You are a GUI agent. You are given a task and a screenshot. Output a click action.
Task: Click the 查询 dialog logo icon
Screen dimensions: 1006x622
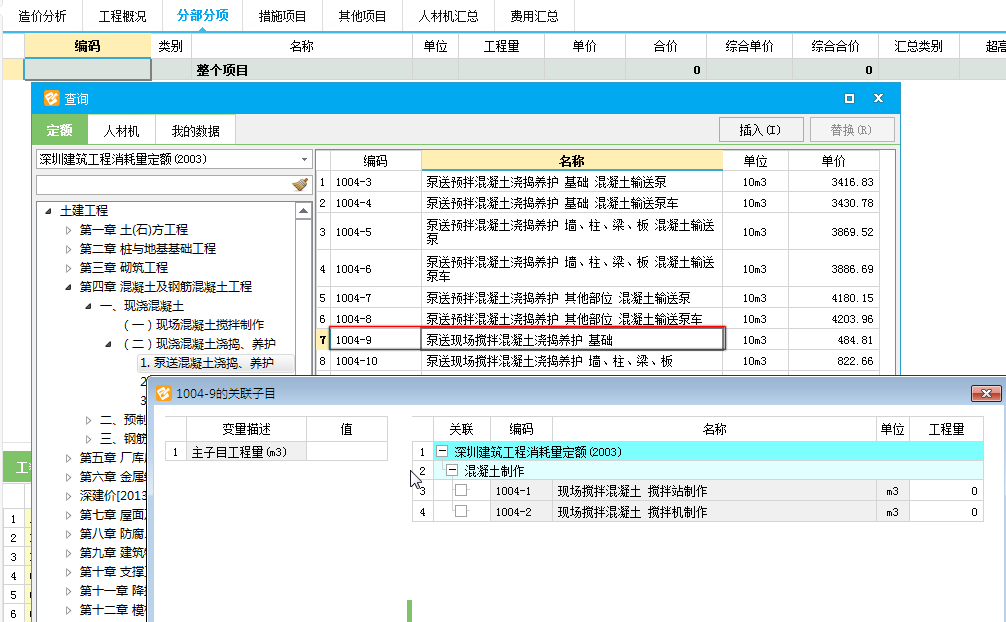(x=51, y=98)
